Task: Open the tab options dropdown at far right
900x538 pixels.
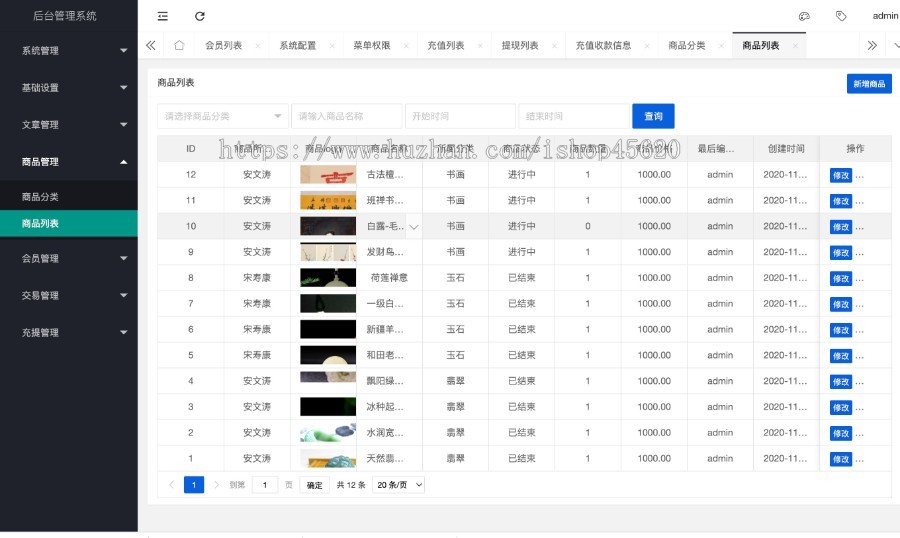Action: click(895, 45)
